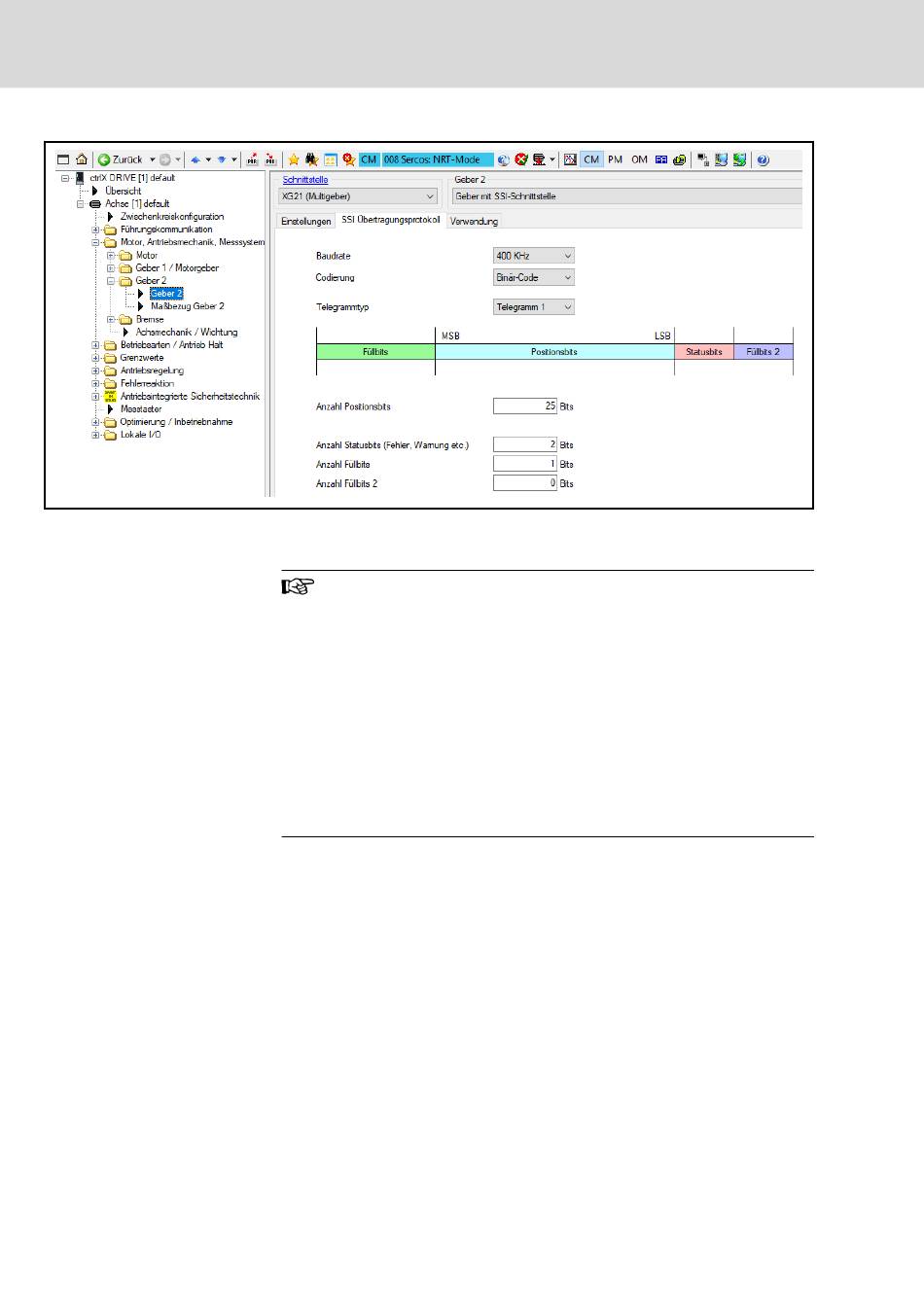This screenshot has height=1307, width=924.
Task: Click the yellow star favorites icon
Action: click(293, 159)
